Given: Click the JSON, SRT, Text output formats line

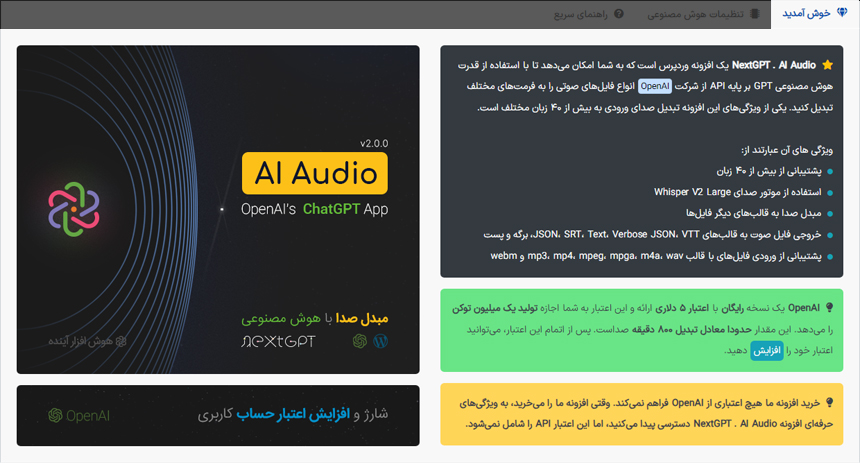Looking at the screenshot, I should (x=652, y=234).
